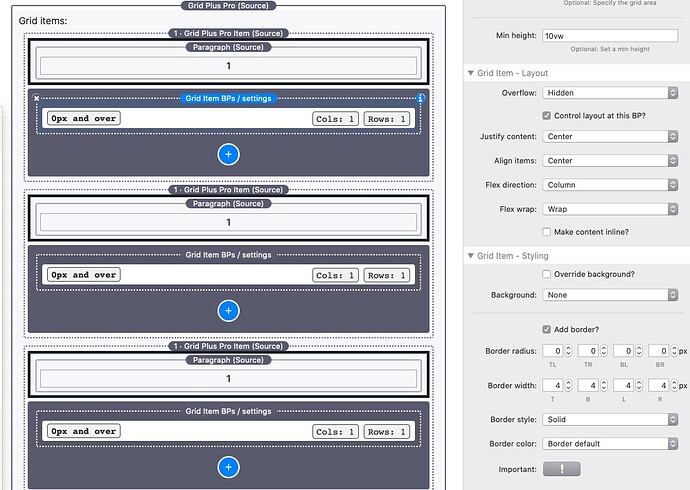This screenshot has height=490, width=690.
Task: Click the paragraph text field in third grid item
Action: (228, 378)
